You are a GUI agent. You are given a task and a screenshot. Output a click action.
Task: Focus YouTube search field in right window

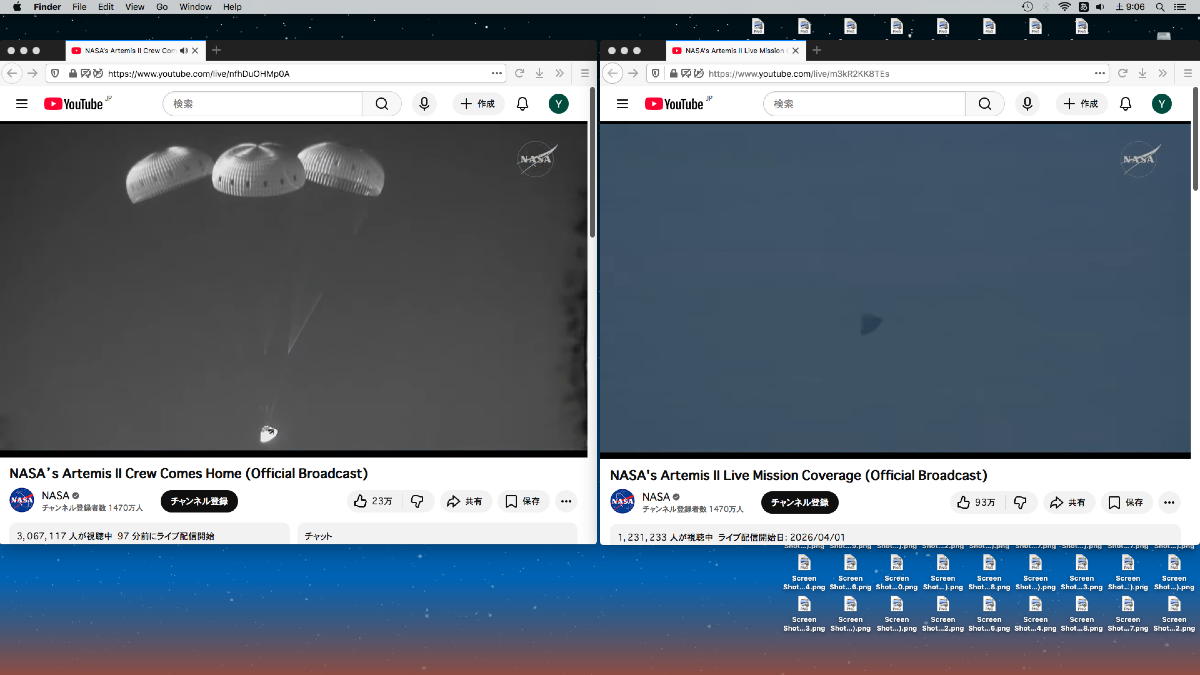pos(864,104)
